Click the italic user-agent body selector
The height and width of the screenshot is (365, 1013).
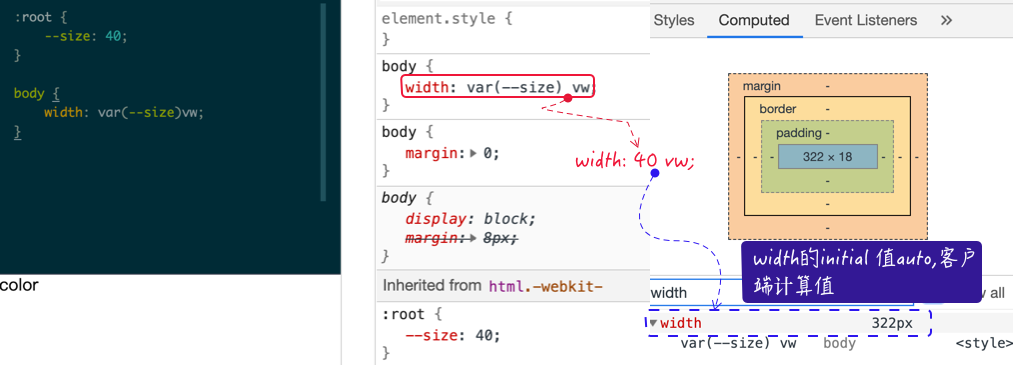tap(399, 198)
